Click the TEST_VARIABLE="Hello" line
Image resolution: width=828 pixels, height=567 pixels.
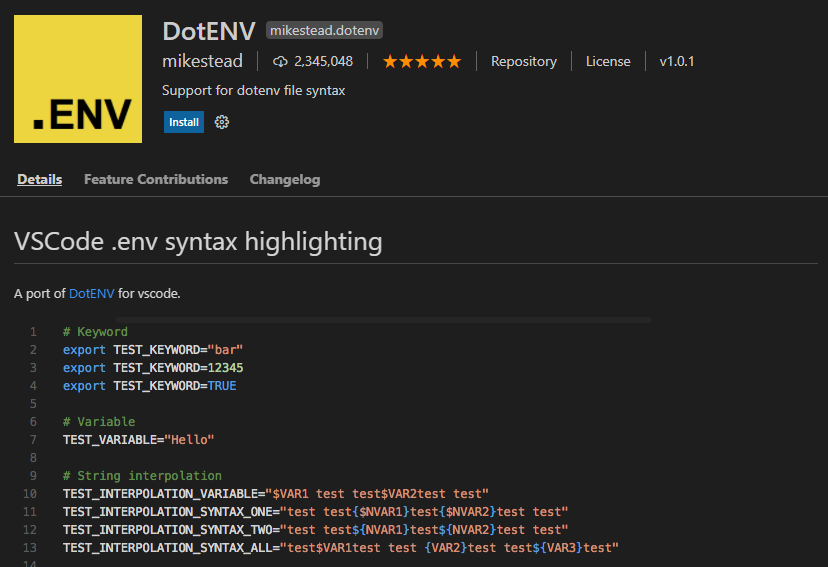[x=138, y=440]
